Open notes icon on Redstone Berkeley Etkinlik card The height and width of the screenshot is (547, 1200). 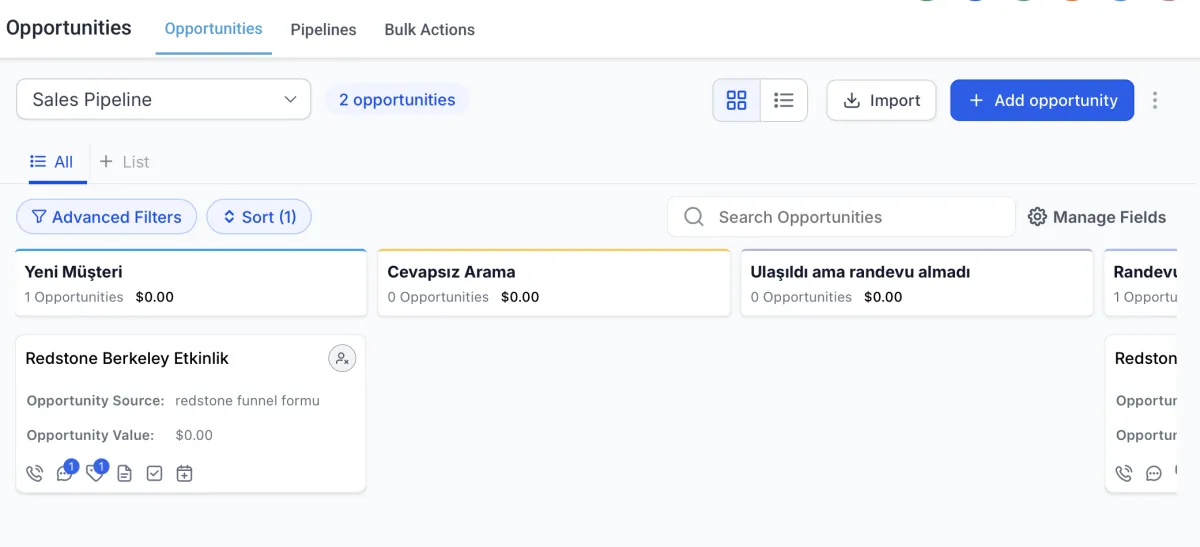(x=124, y=473)
